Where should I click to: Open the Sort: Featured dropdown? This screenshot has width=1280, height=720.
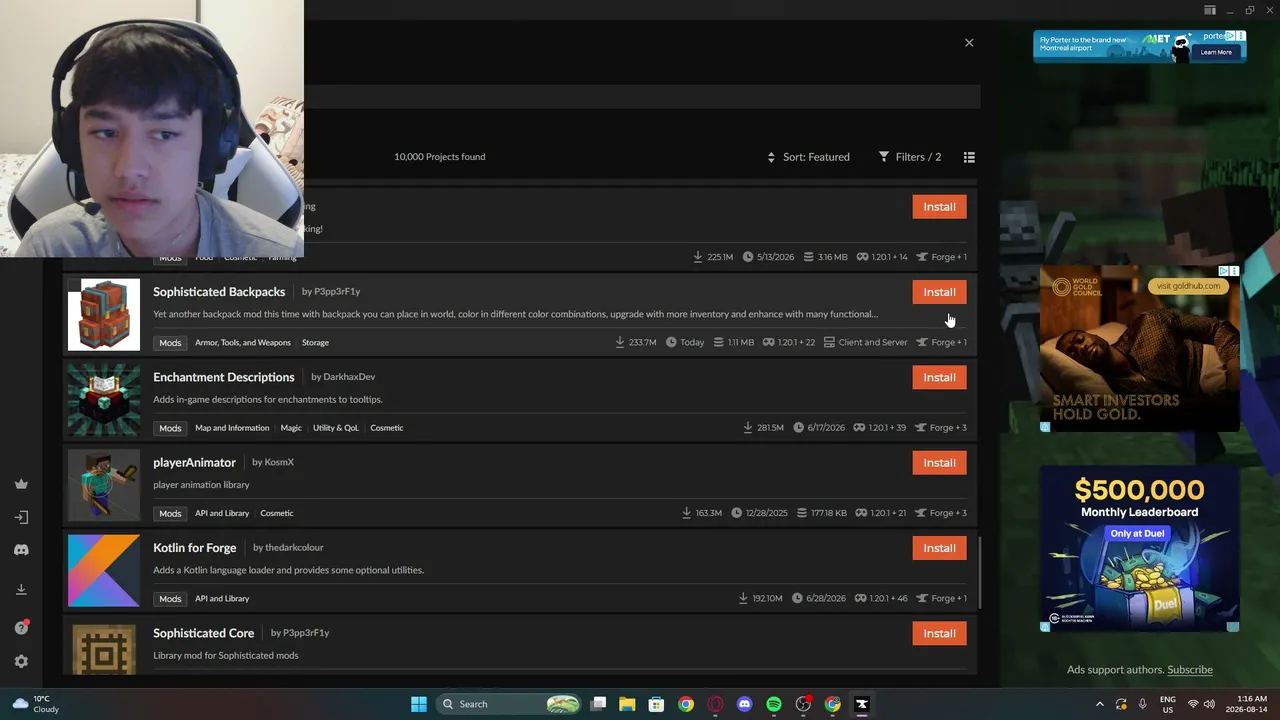[x=808, y=157]
